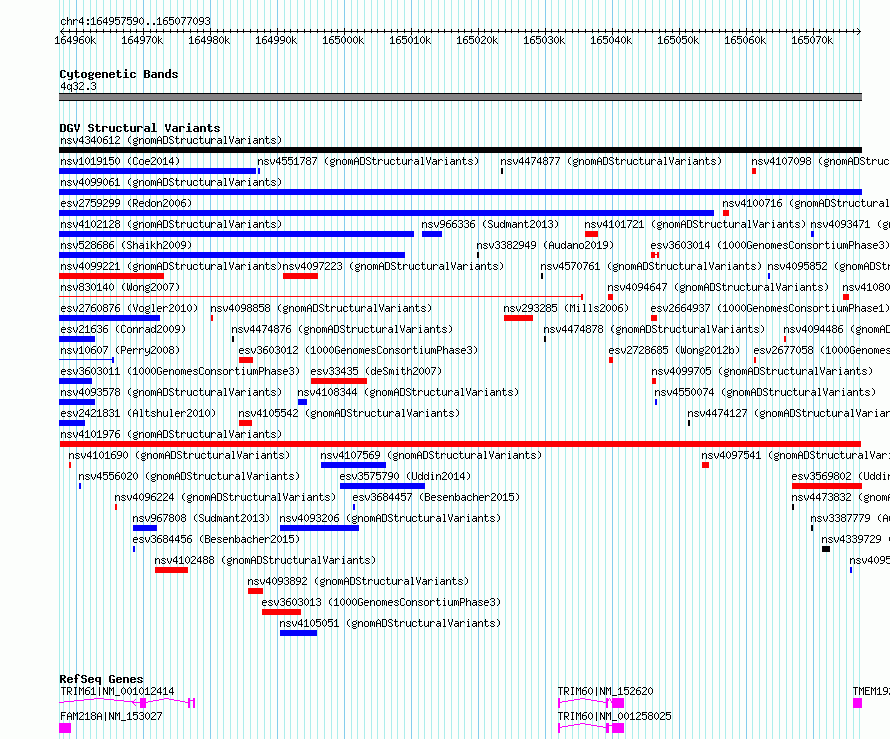Viewport: 890px width, 739px height.
Task: Open the TRIM60|NM_001258025 gene label
Action: [x=614, y=716]
